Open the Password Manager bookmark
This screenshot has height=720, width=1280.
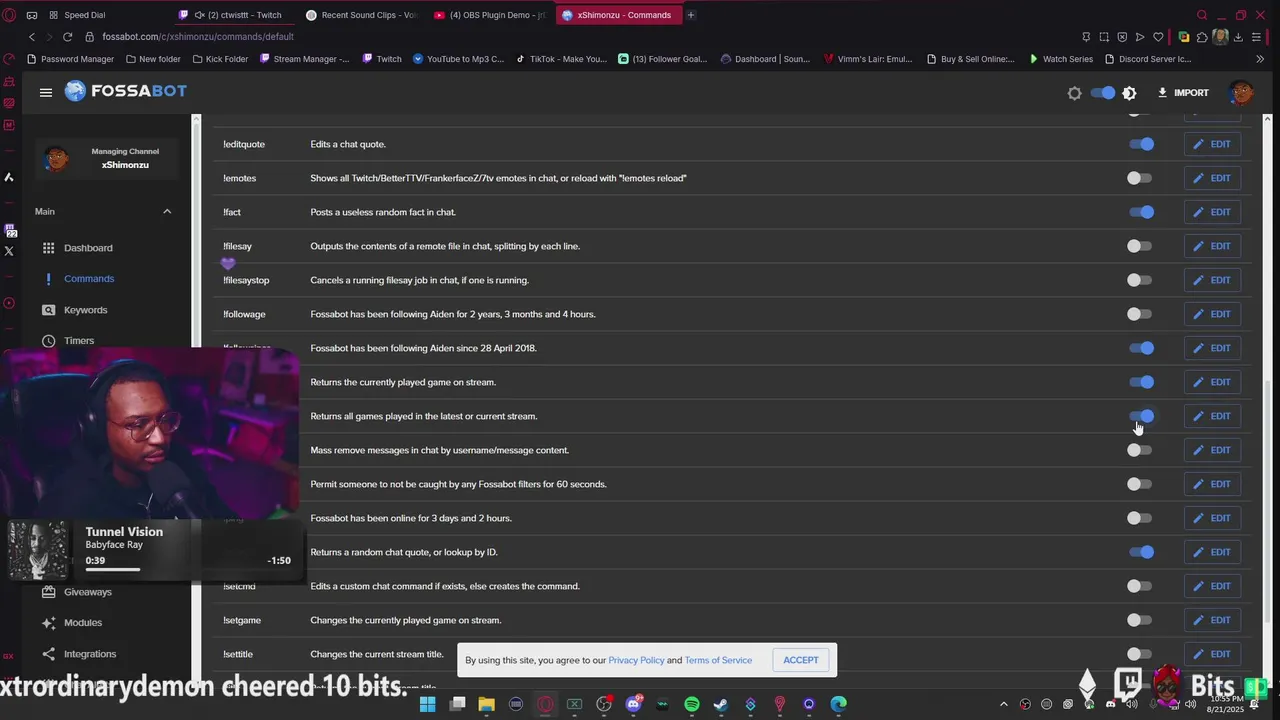[70, 59]
